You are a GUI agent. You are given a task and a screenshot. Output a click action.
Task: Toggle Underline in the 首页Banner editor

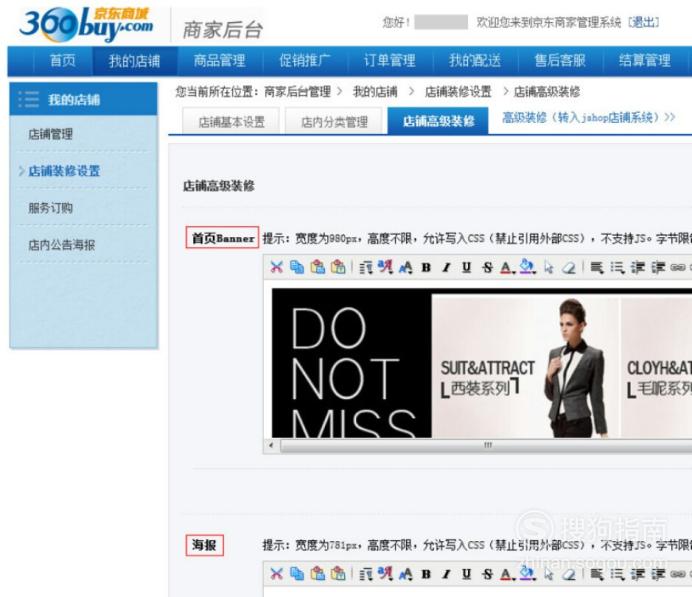466,267
